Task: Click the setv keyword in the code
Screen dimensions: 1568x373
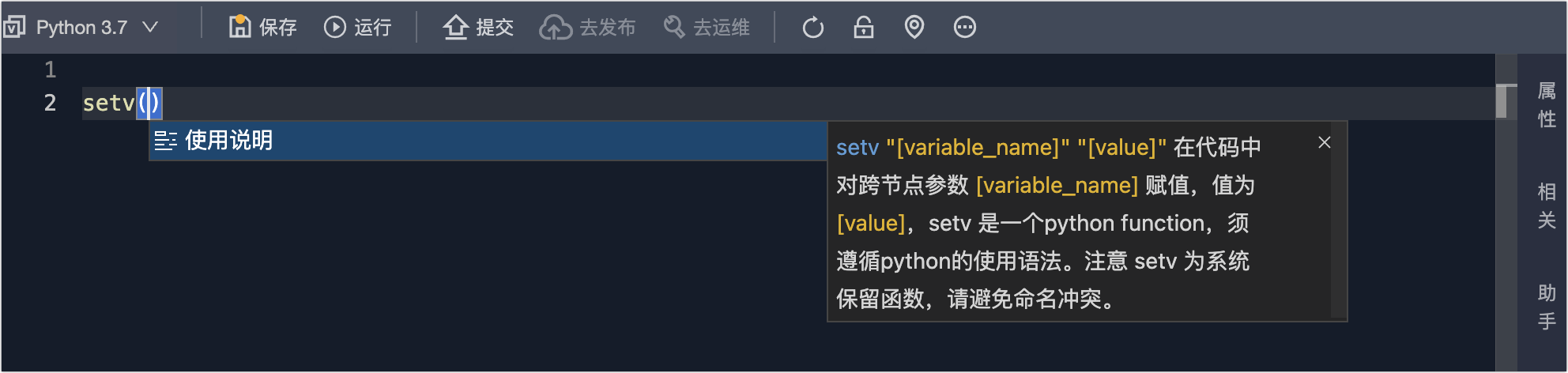Action: coord(108,104)
